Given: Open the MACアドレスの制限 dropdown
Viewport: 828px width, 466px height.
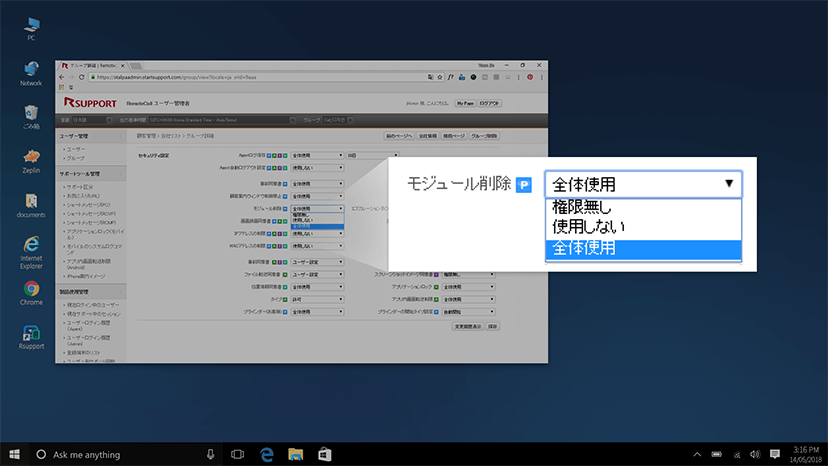Looking at the screenshot, I should coord(317,246).
